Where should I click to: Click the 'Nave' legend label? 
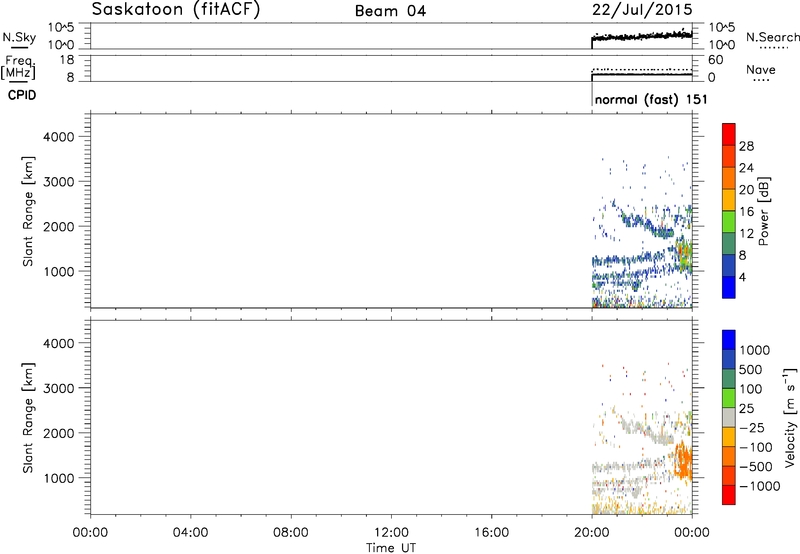[761, 69]
